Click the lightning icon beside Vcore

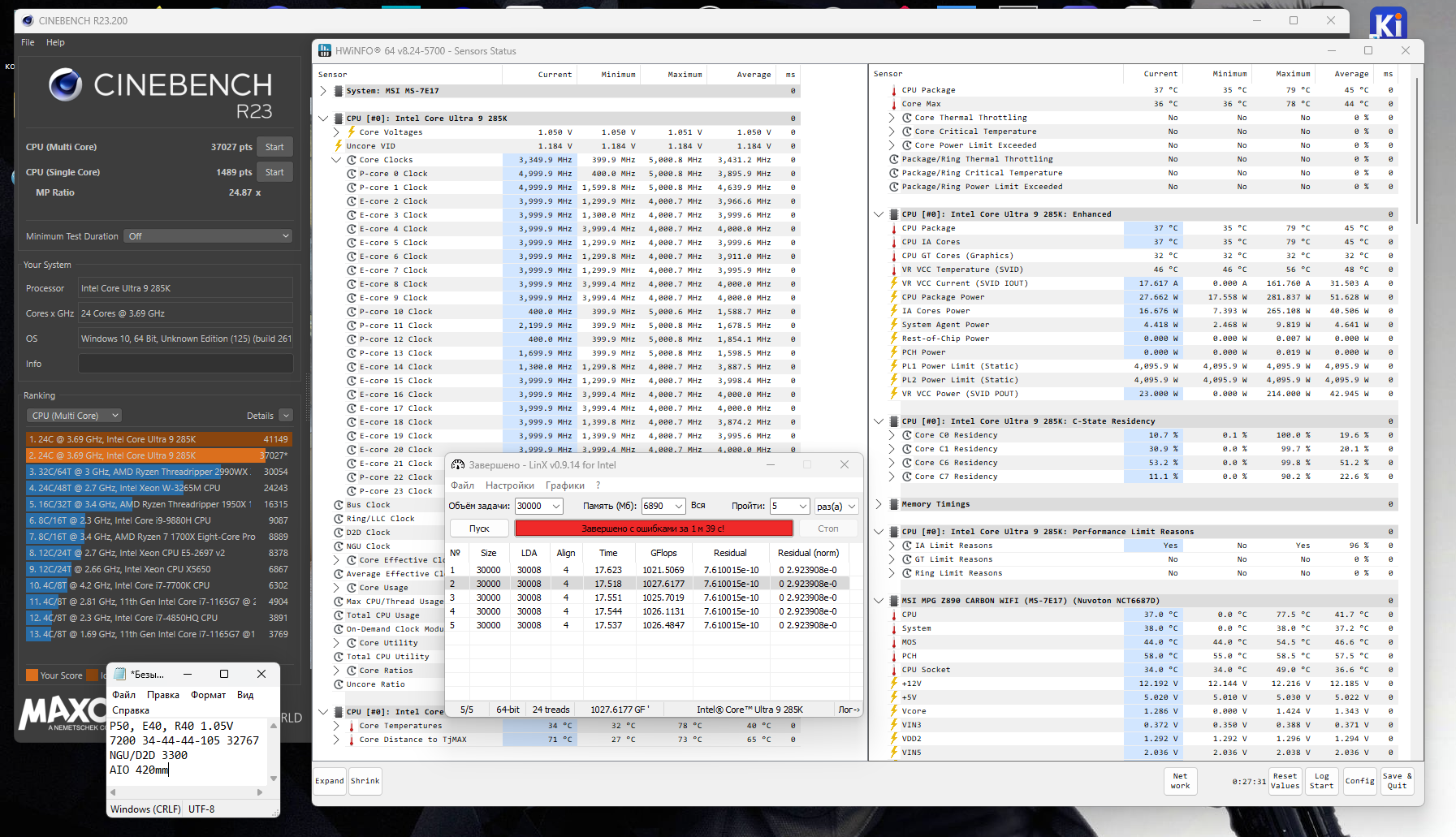coord(894,710)
